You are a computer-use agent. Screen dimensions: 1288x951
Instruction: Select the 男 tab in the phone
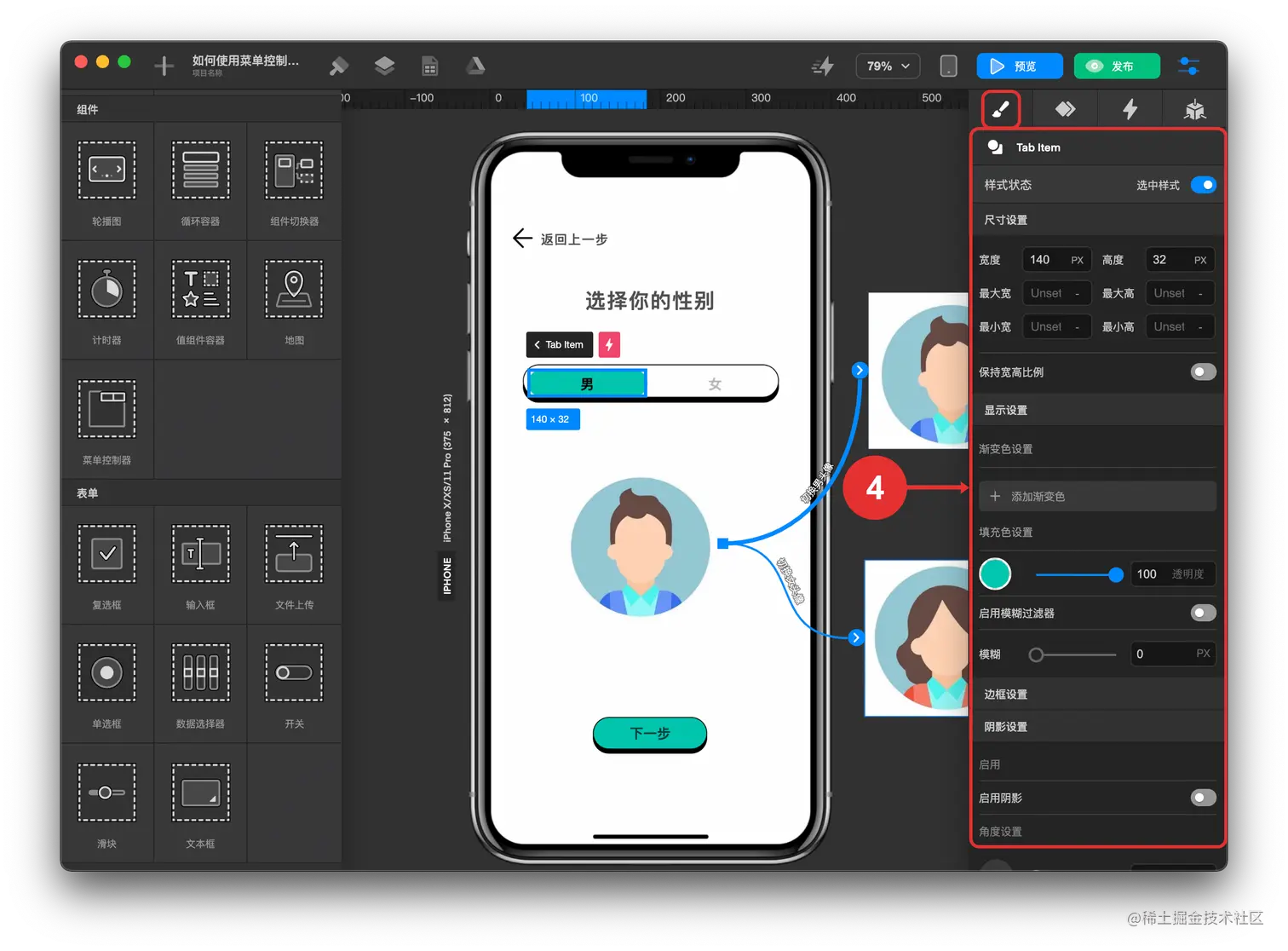[x=587, y=383]
